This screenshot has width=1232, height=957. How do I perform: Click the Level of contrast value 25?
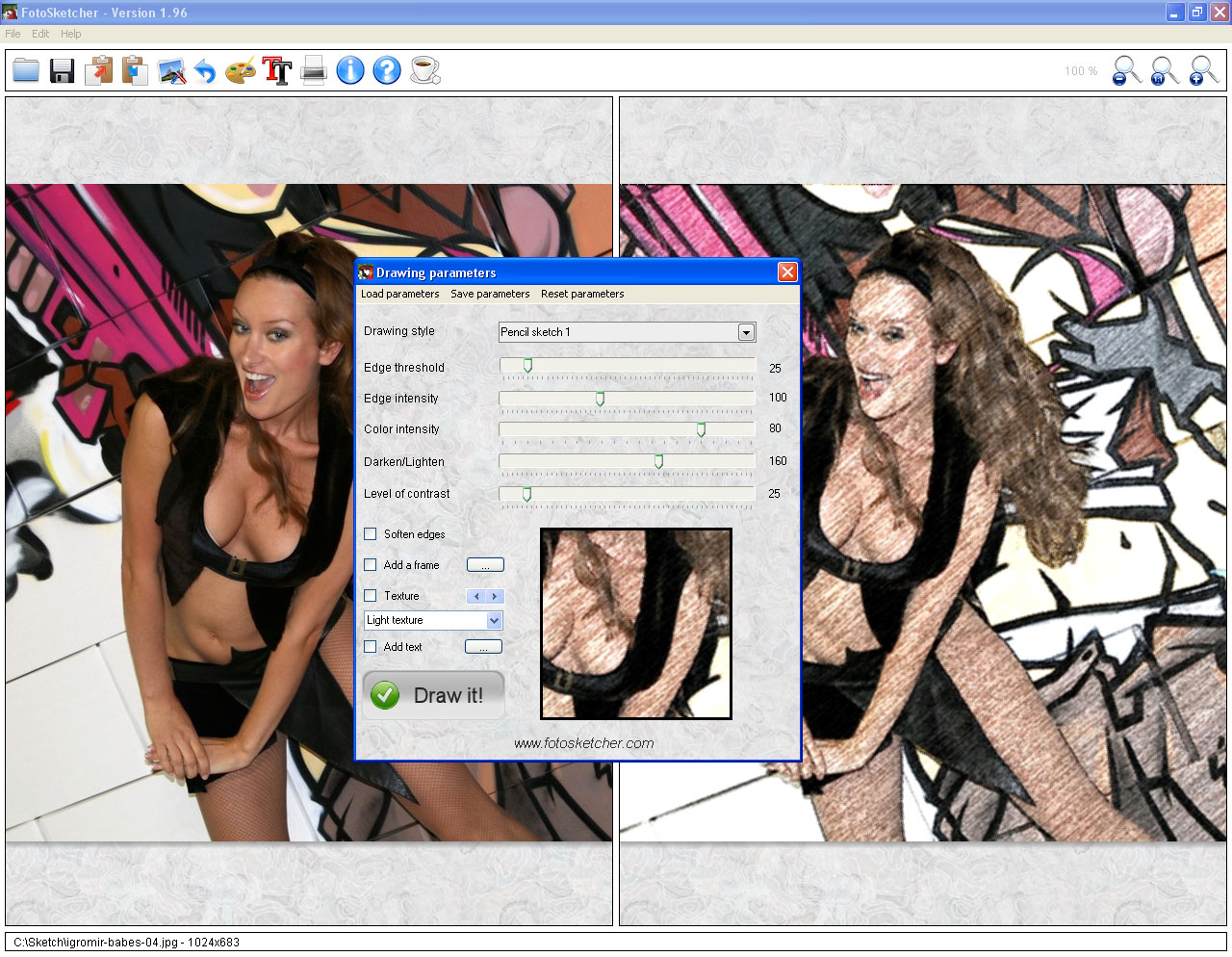tap(775, 494)
